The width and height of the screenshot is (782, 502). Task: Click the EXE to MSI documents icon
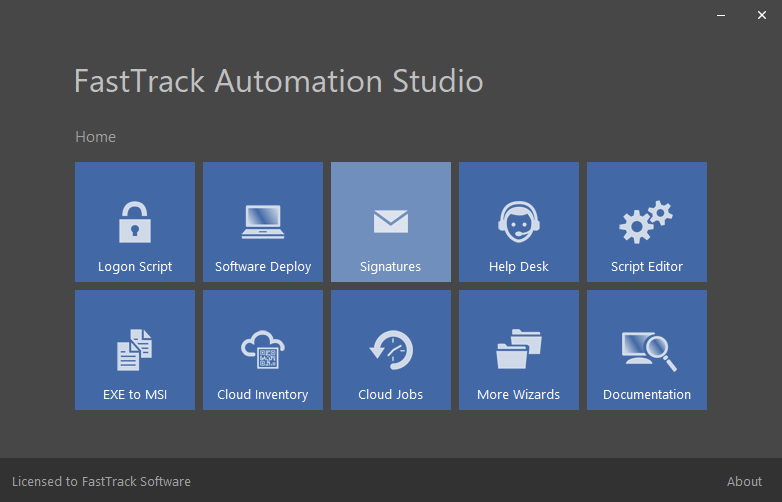pyautogui.click(x=134, y=349)
